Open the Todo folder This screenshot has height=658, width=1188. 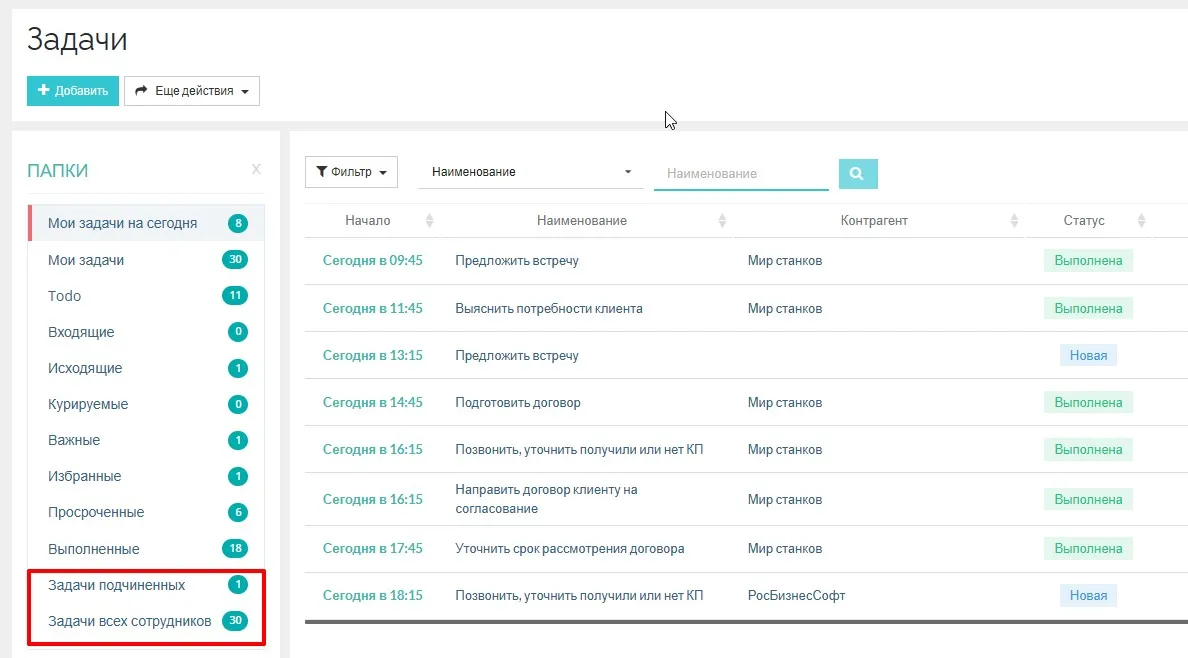tap(65, 296)
